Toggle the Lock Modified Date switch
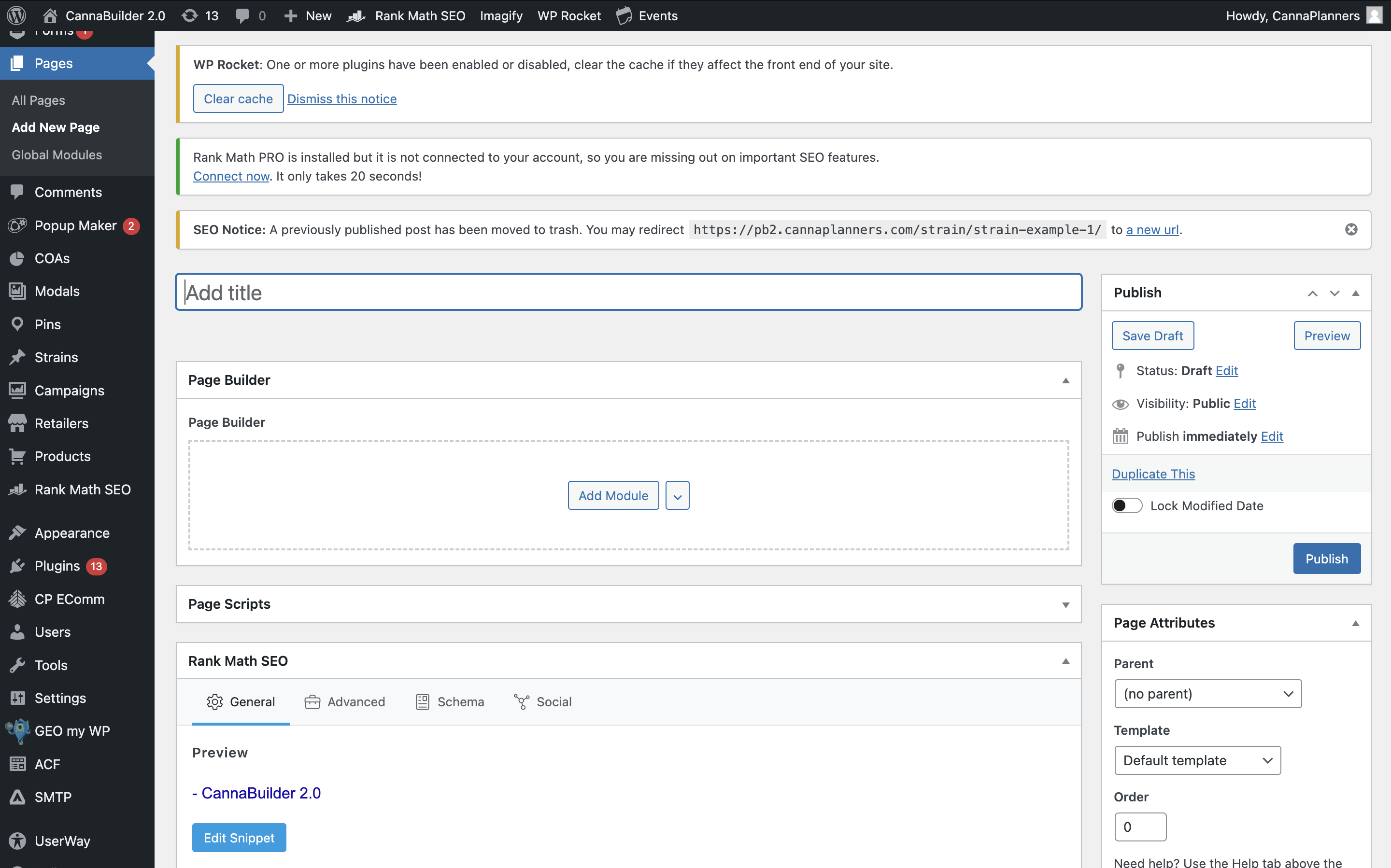 point(1126,506)
